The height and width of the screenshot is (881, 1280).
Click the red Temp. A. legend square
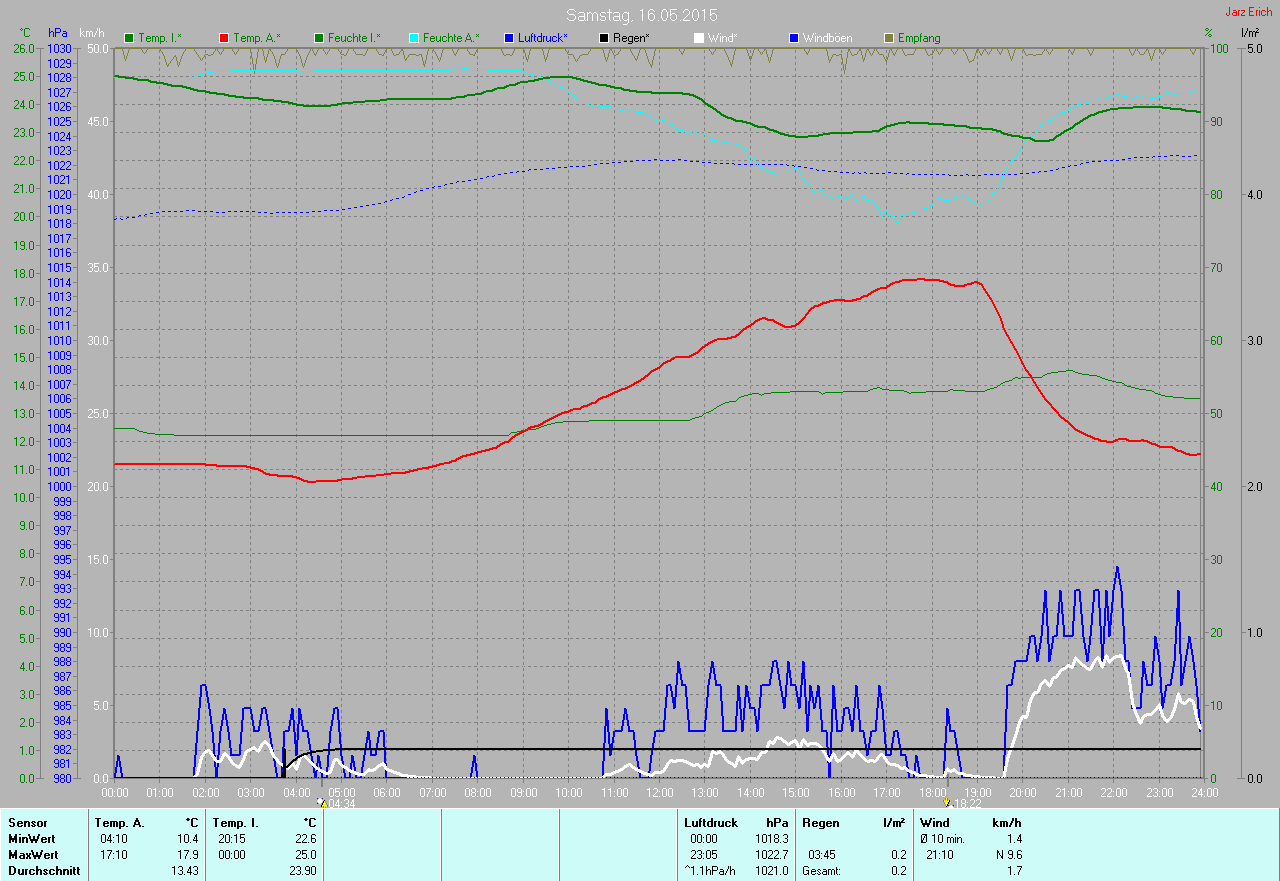pyautogui.click(x=224, y=38)
